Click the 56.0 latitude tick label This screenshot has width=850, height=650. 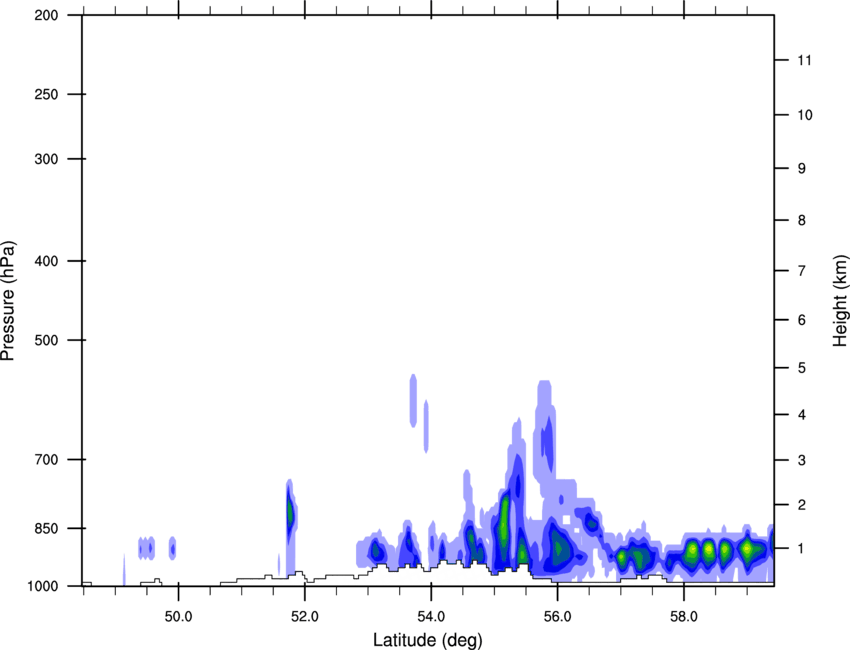point(557,617)
